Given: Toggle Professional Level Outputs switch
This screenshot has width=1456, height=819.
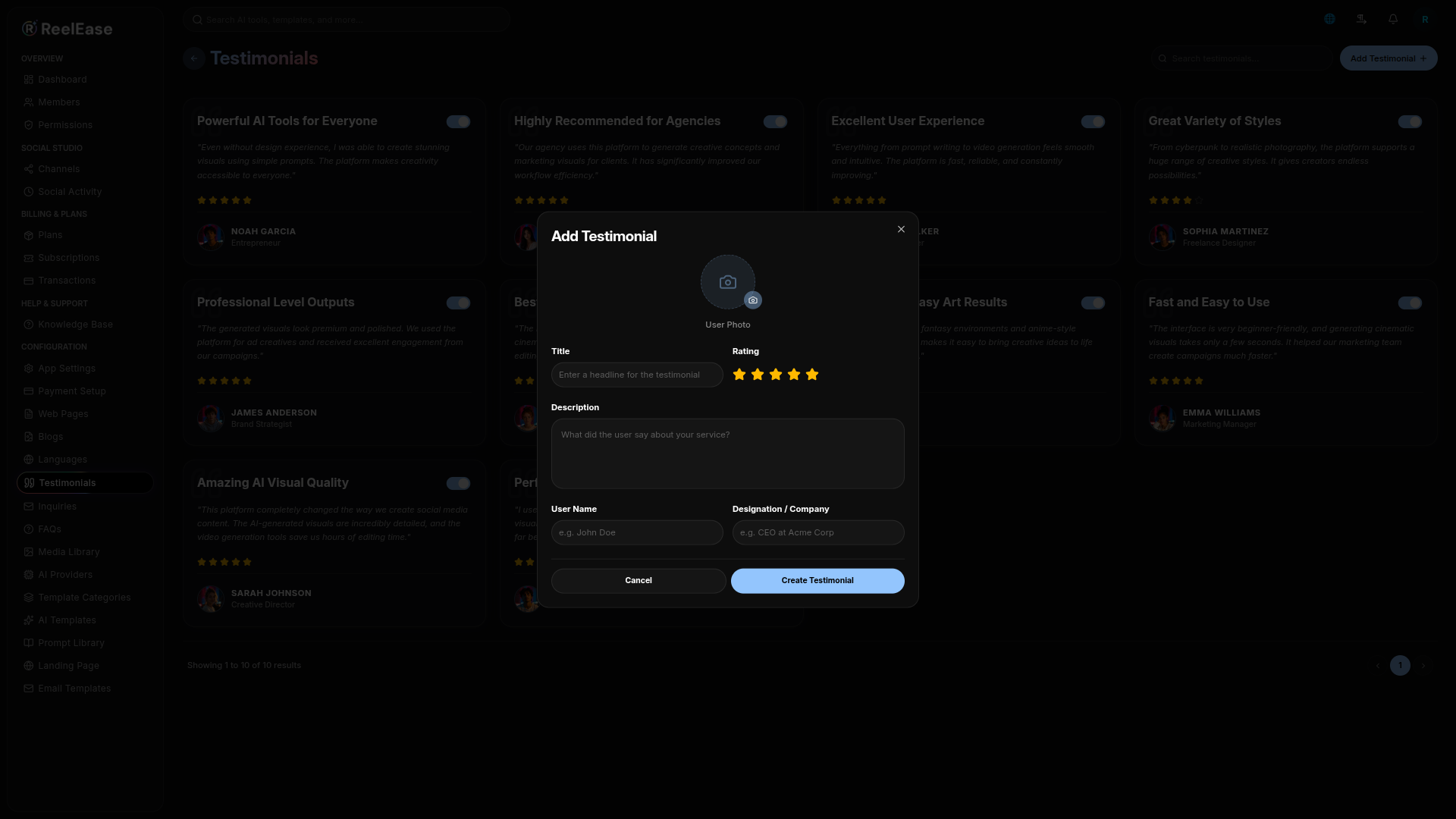Looking at the screenshot, I should (x=458, y=303).
